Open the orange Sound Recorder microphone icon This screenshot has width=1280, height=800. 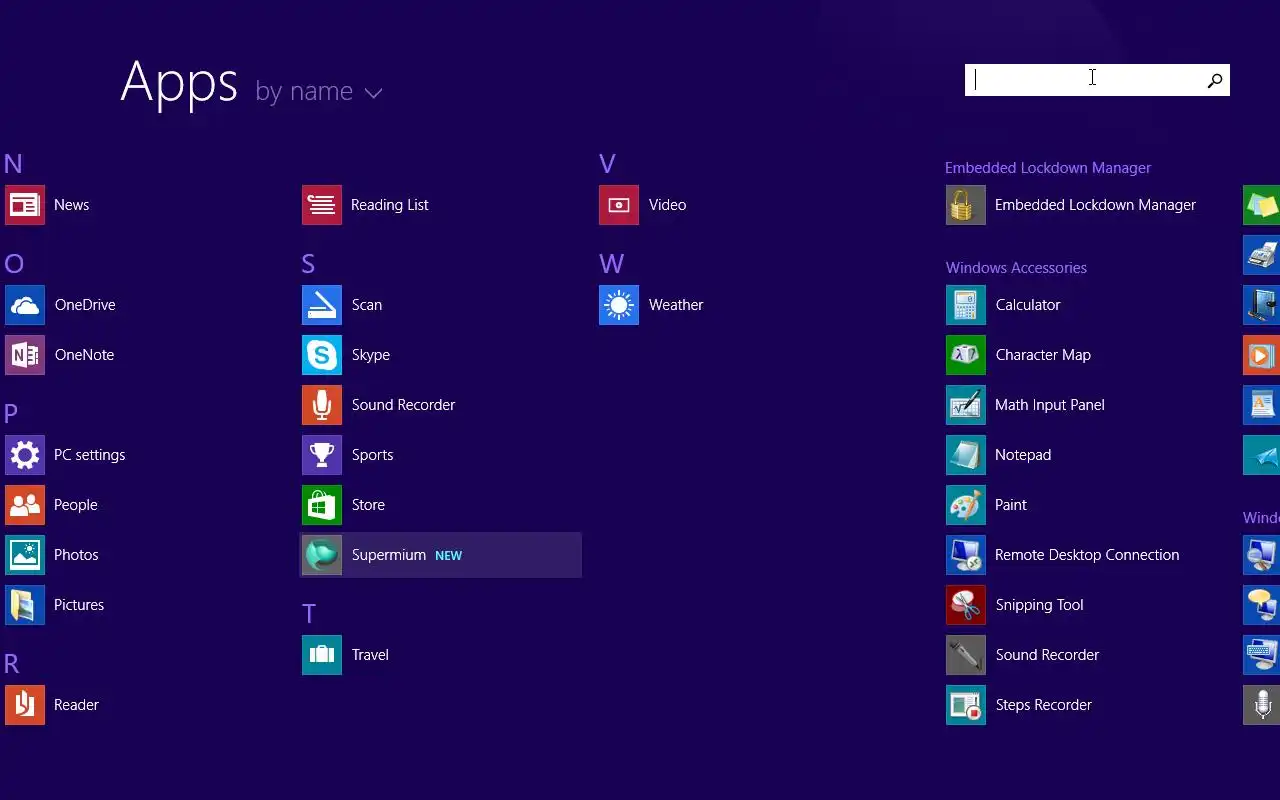click(x=322, y=405)
